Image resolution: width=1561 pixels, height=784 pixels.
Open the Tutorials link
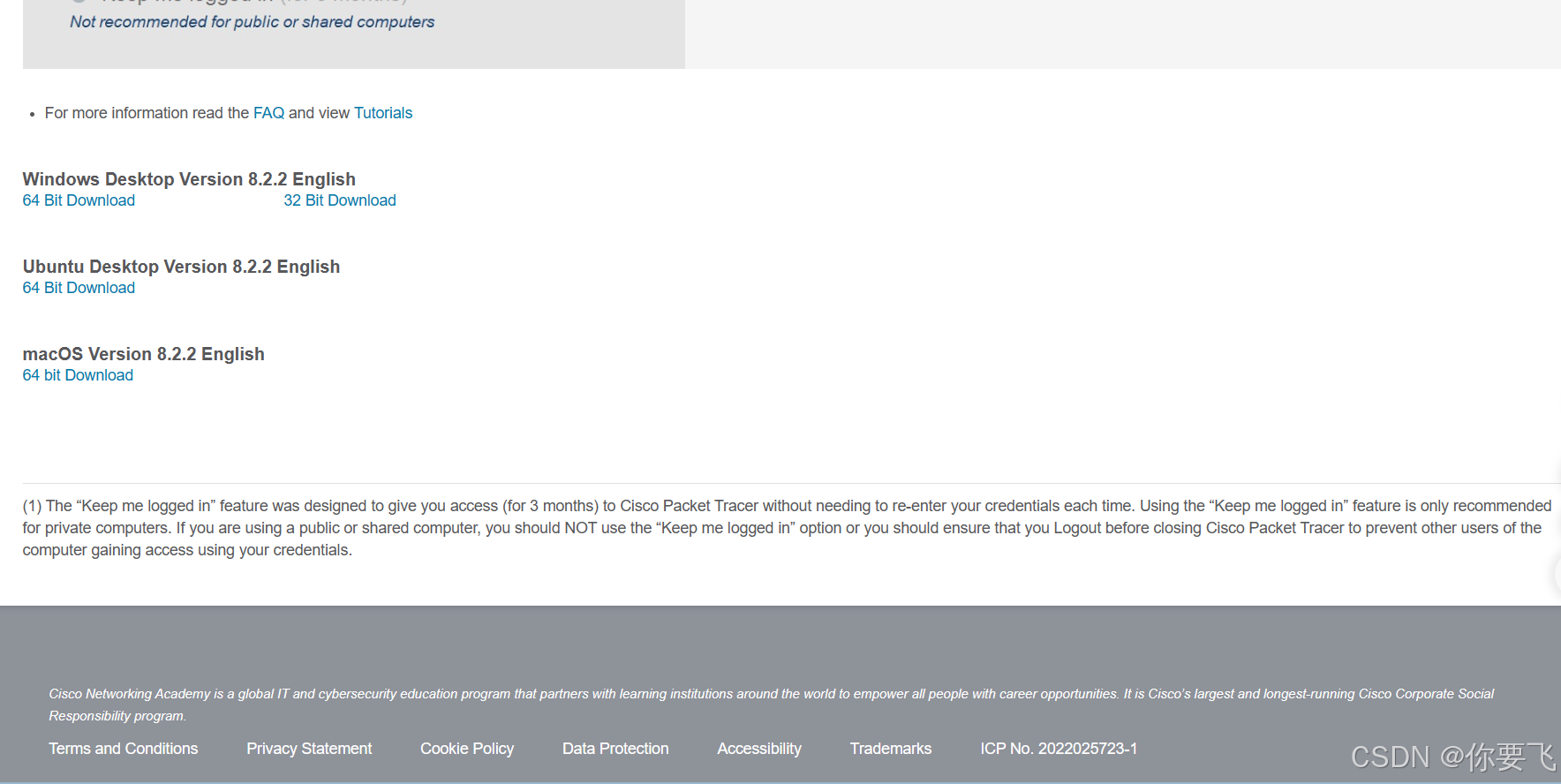(x=383, y=113)
